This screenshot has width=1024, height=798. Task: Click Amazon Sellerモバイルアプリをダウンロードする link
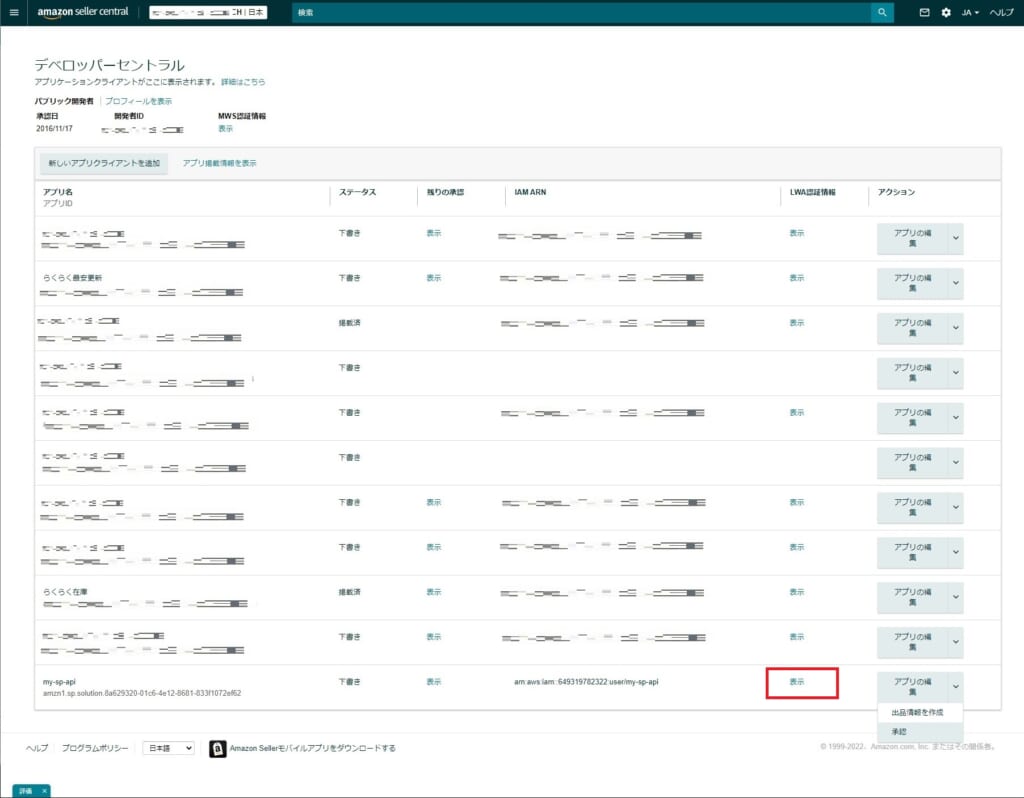point(312,748)
